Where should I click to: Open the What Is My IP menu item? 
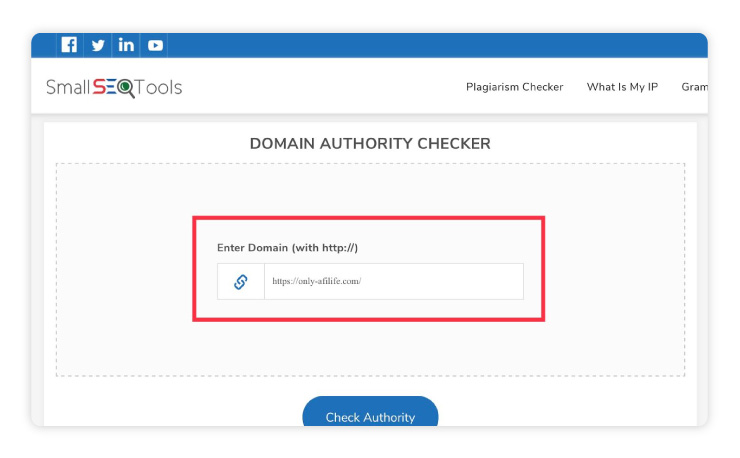click(x=622, y=87)
